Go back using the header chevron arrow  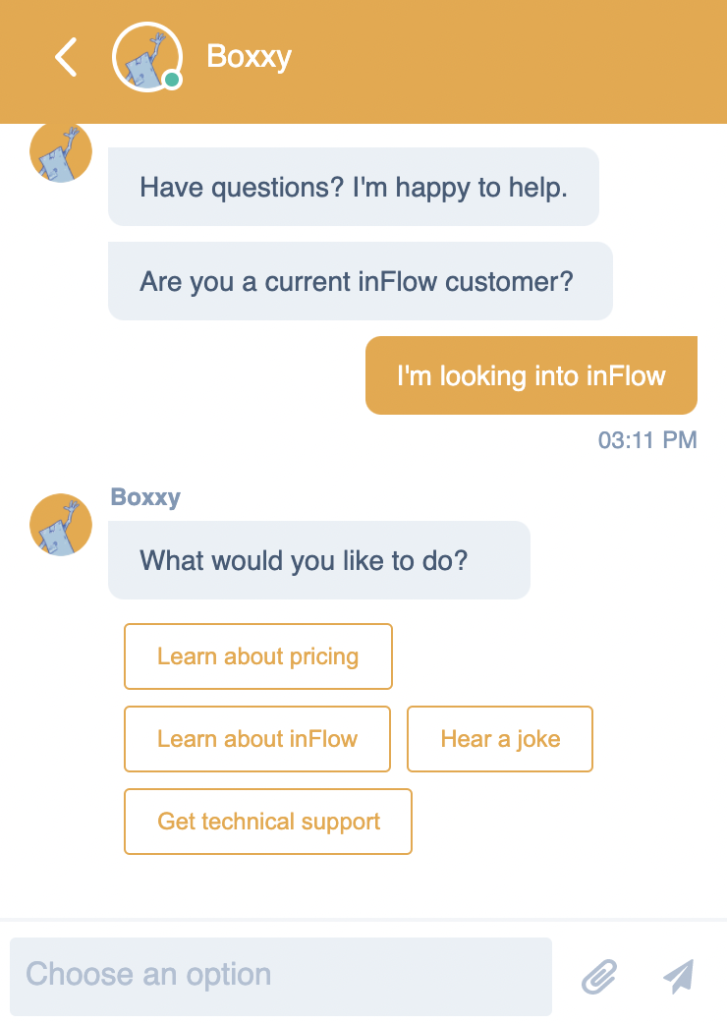pyautogui.click(x=66, y=57)
